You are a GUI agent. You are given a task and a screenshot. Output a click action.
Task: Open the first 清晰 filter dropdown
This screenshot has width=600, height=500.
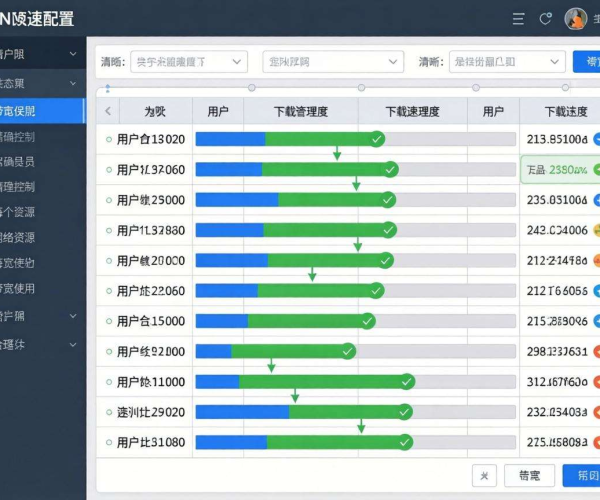[x=189, y=62]
